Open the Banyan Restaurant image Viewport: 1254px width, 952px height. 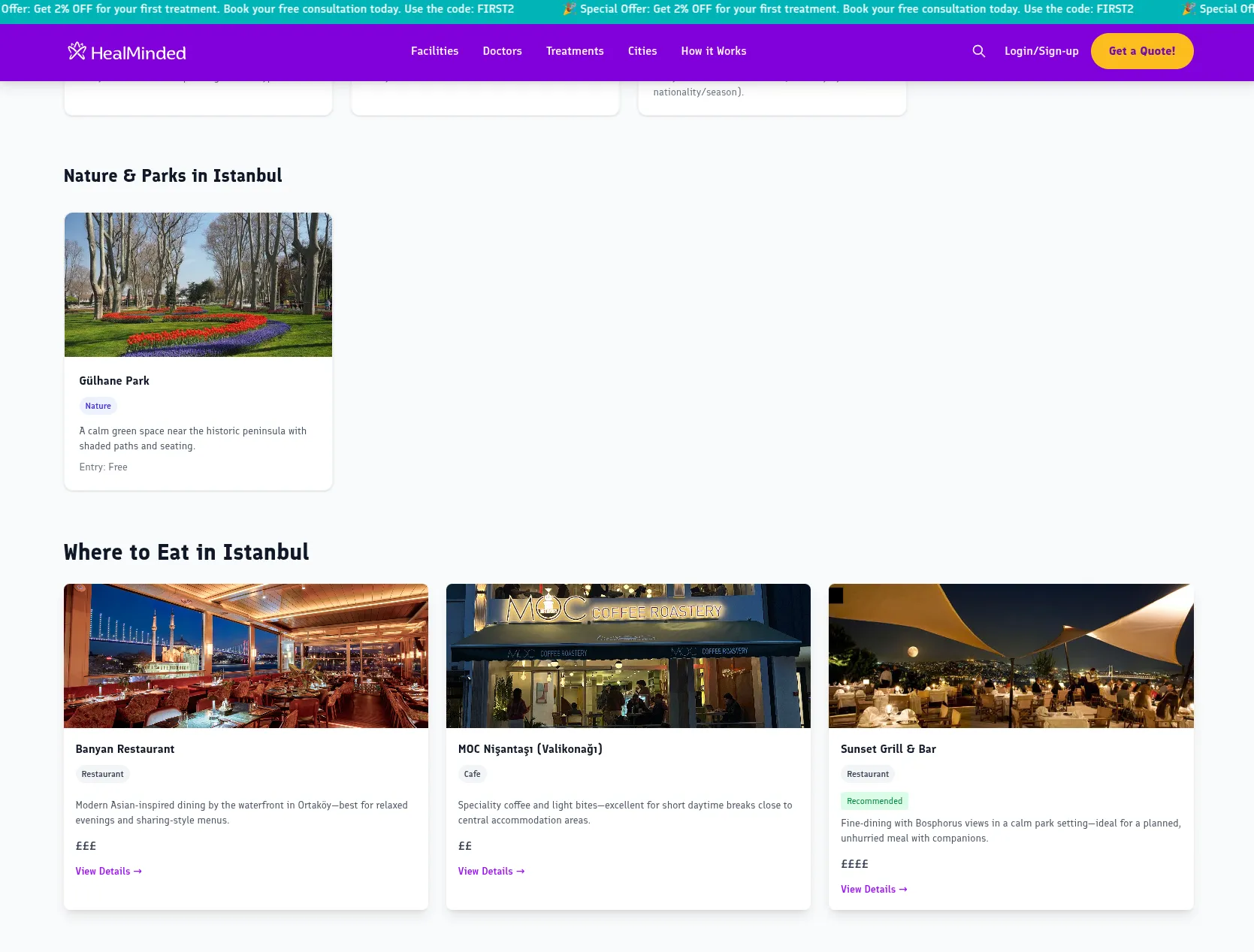[246, 656]
